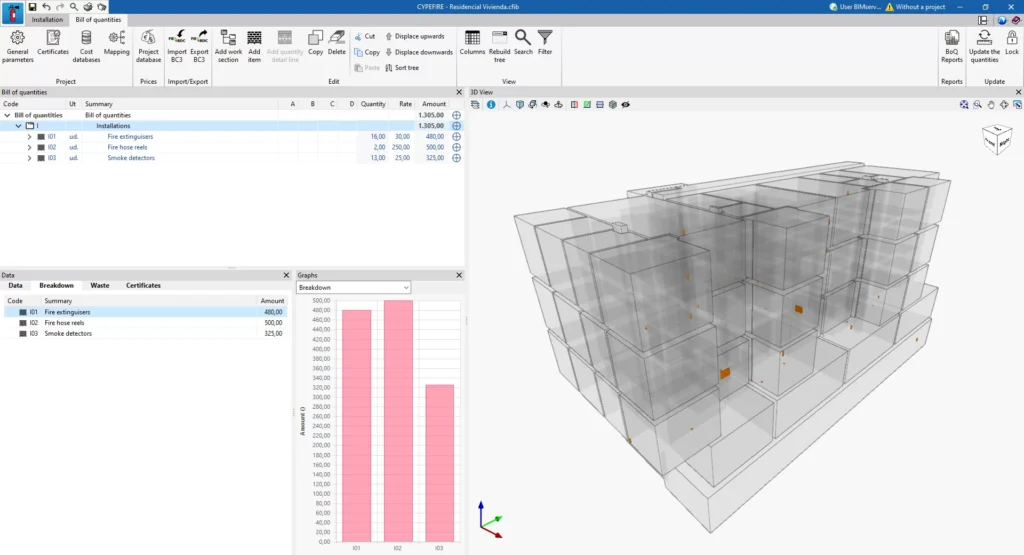Click the Sort tree button
The width and height of the screenshot is (1024, 555).
402,68
